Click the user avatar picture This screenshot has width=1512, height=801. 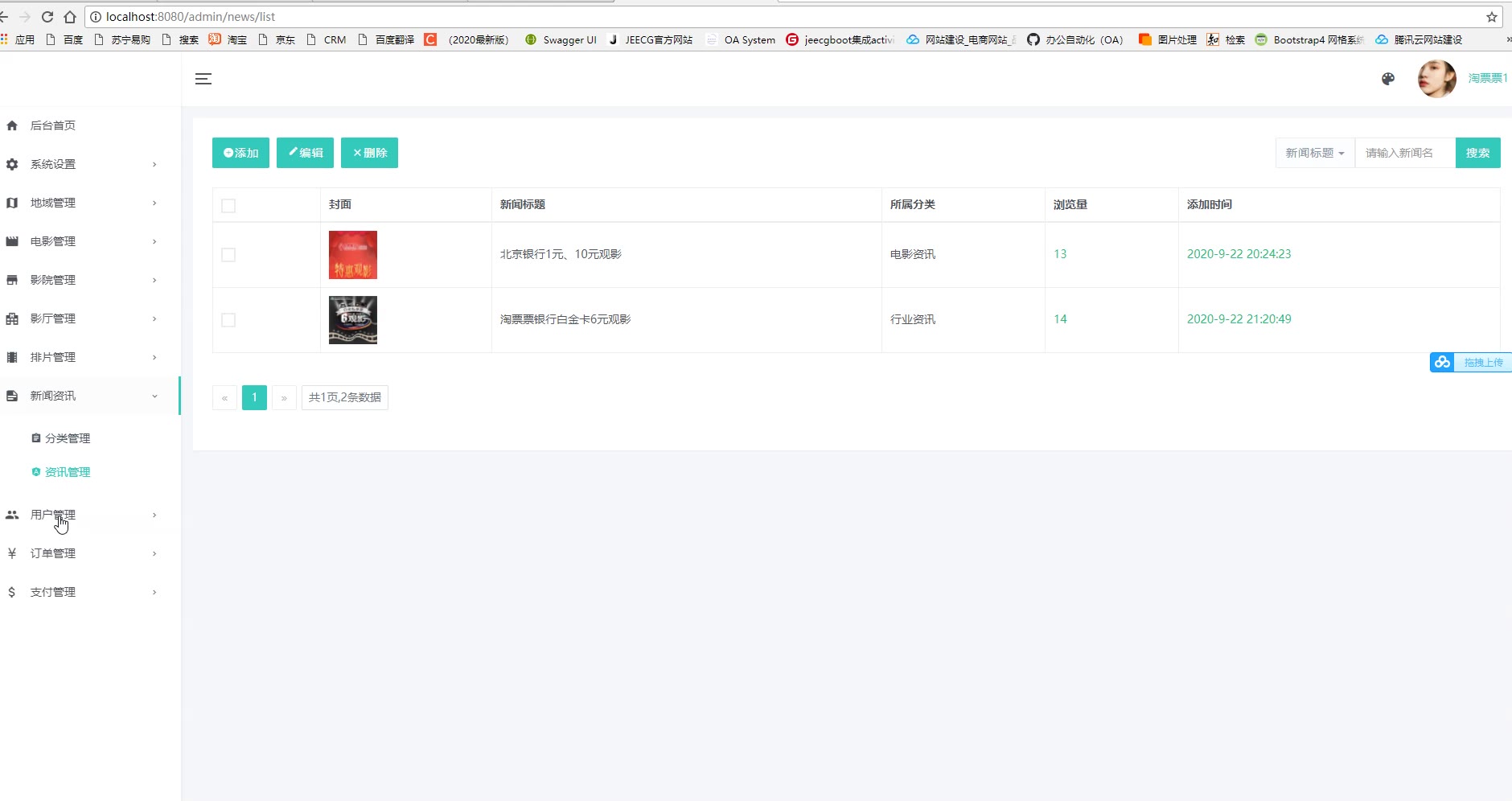[x=1436, y=79]
